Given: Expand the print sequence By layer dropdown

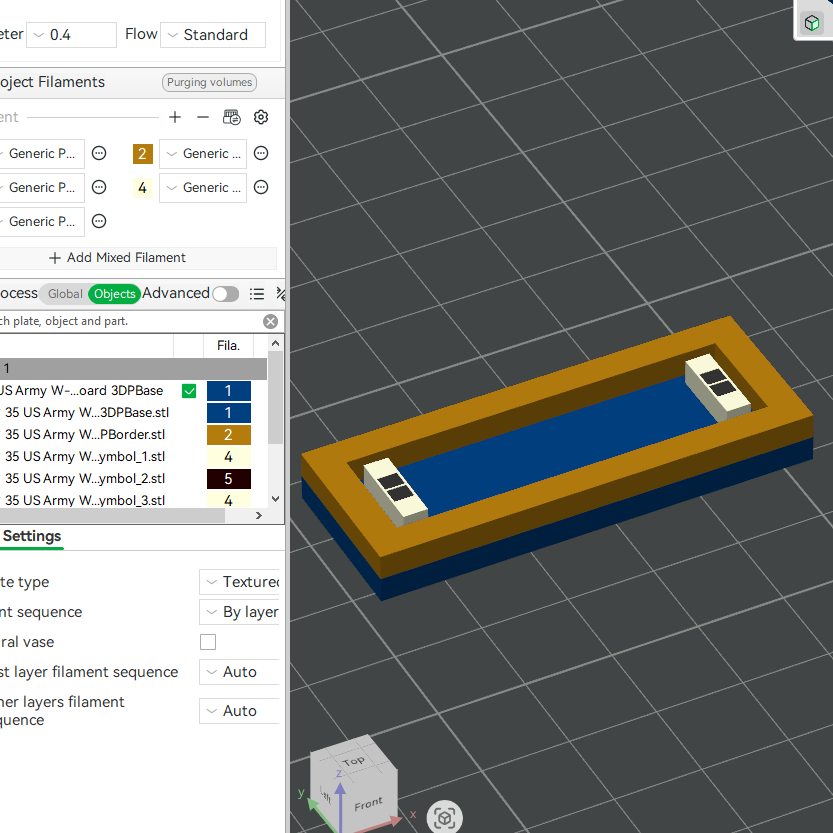Looking at the screenshot, I should pos(240,612).
